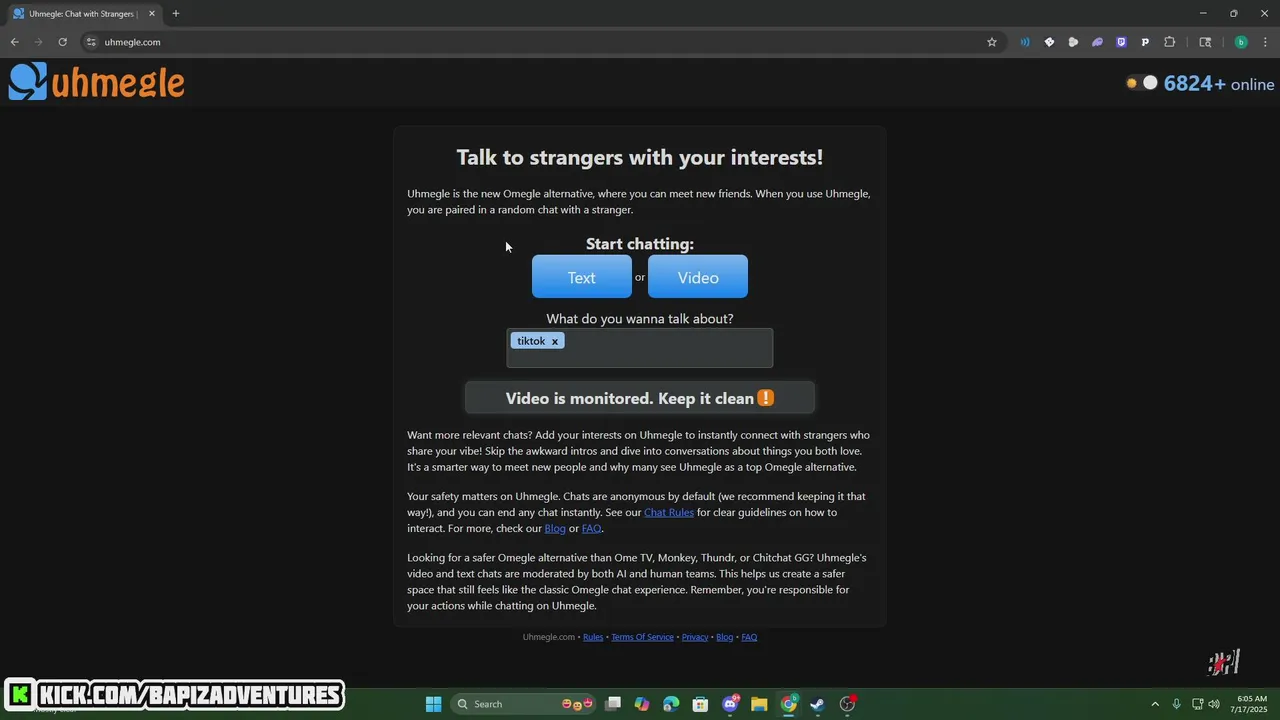The image size is (1280, 720).
Task: Open volume control in the system tray
Action: point(1214,704)
